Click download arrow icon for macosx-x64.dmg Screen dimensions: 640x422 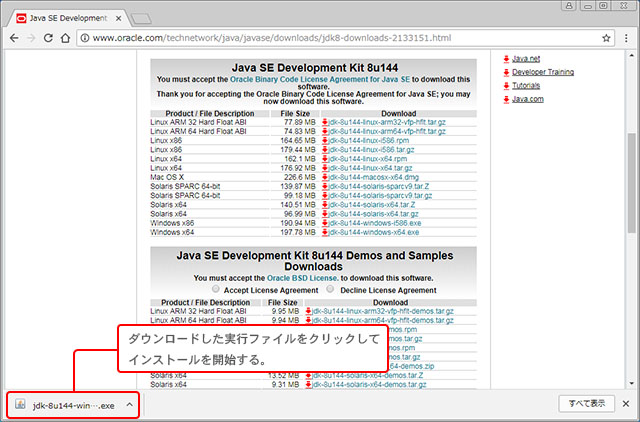(x=325, y=177)
